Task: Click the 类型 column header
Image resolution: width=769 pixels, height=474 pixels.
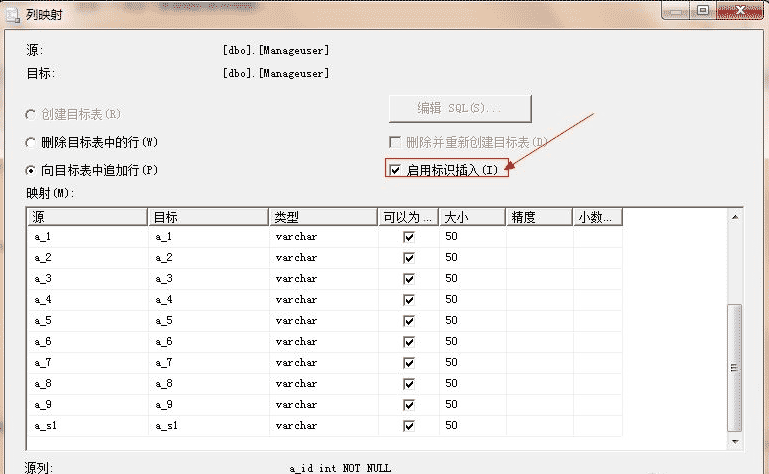Action: click(x=323, y=217)
